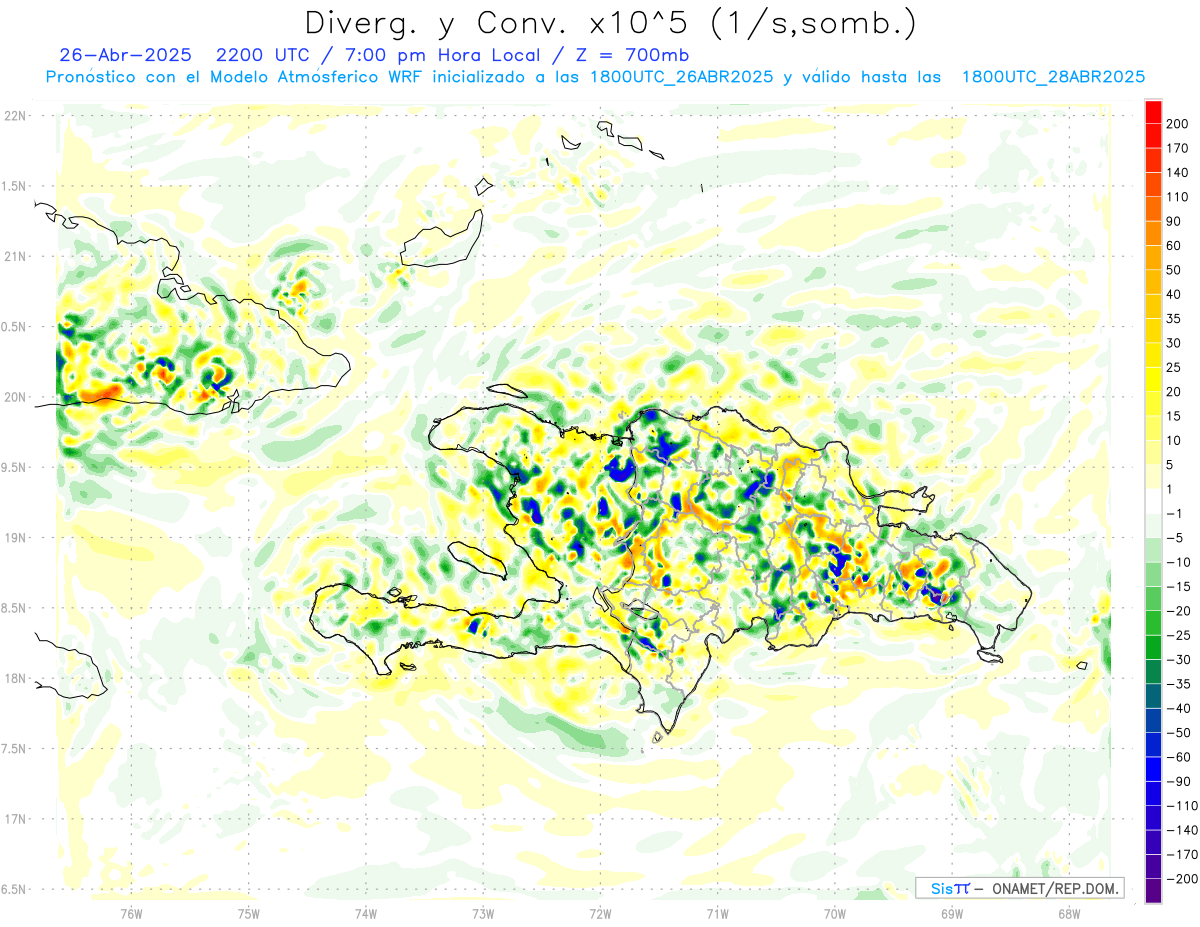Click the '21N' latitude label

tap(15, 256)
